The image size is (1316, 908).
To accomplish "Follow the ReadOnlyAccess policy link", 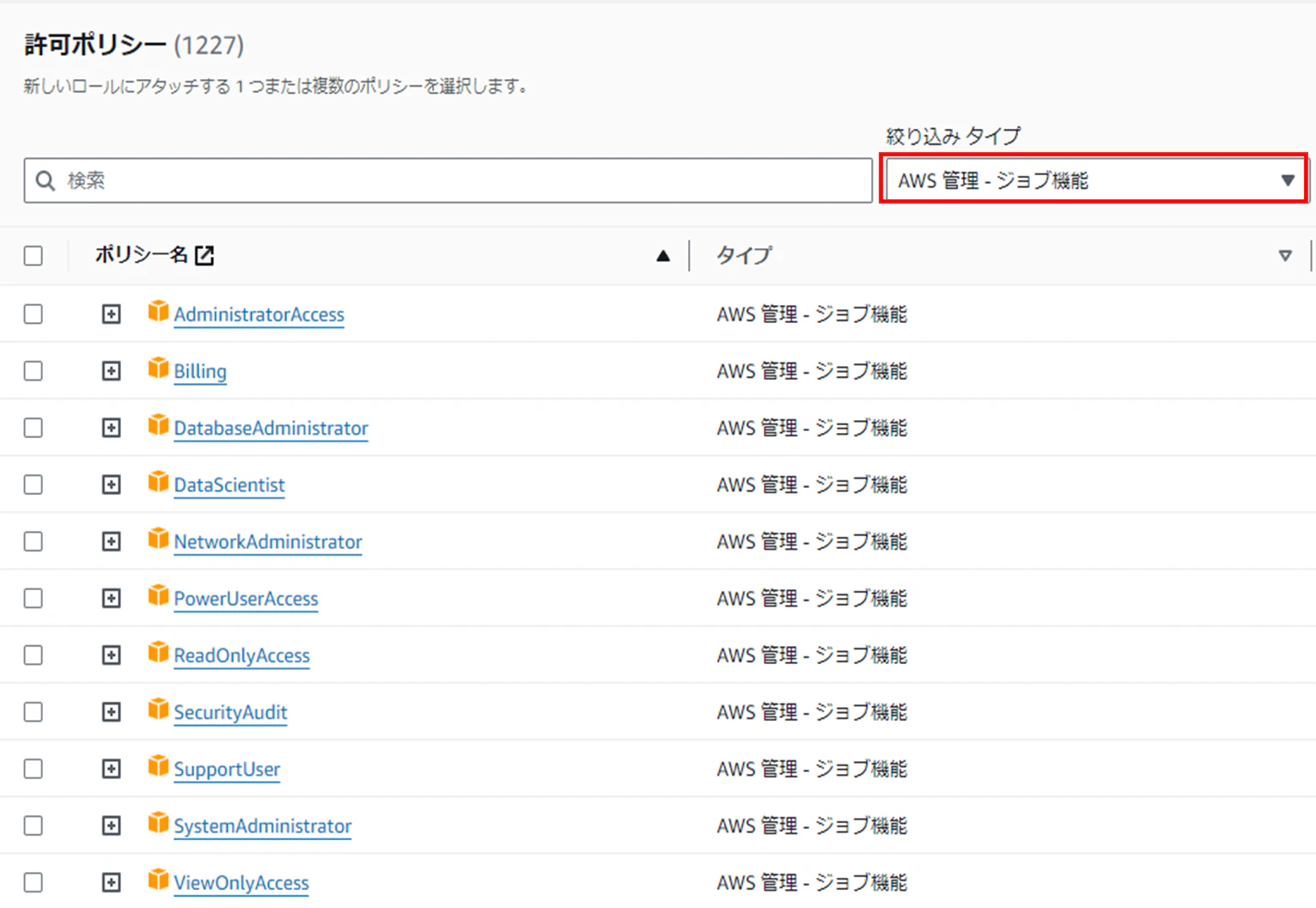I will [241, 655].
